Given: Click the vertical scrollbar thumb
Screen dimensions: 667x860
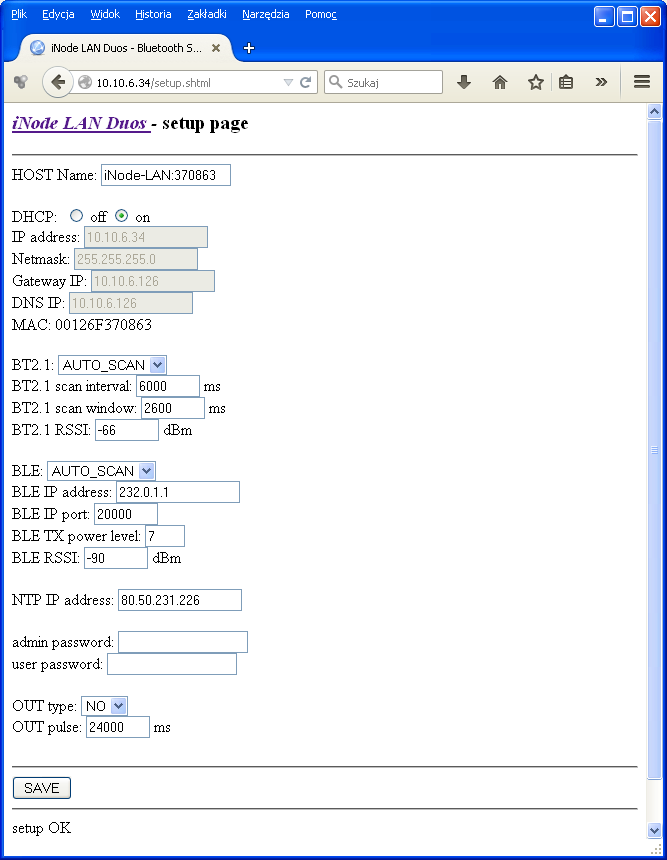Looking at the screenshot, I should coord(654,450).
